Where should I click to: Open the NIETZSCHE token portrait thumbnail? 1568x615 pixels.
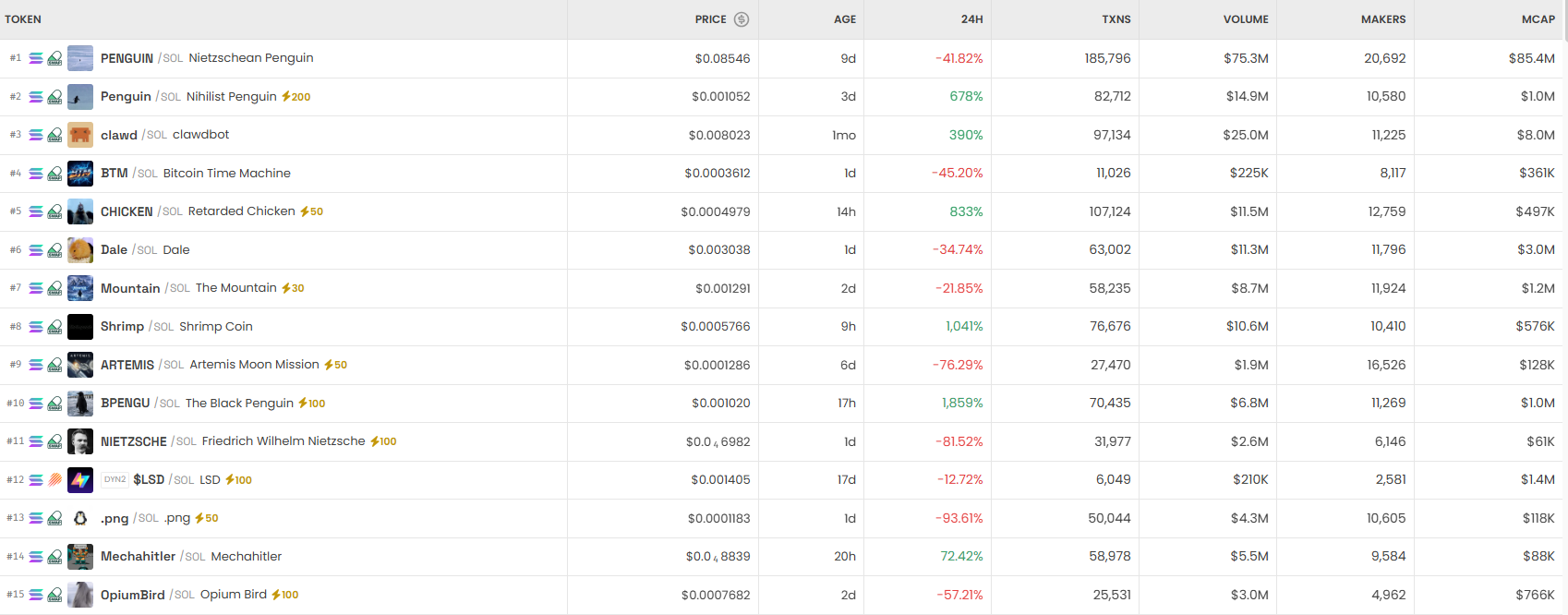(80, 441)
